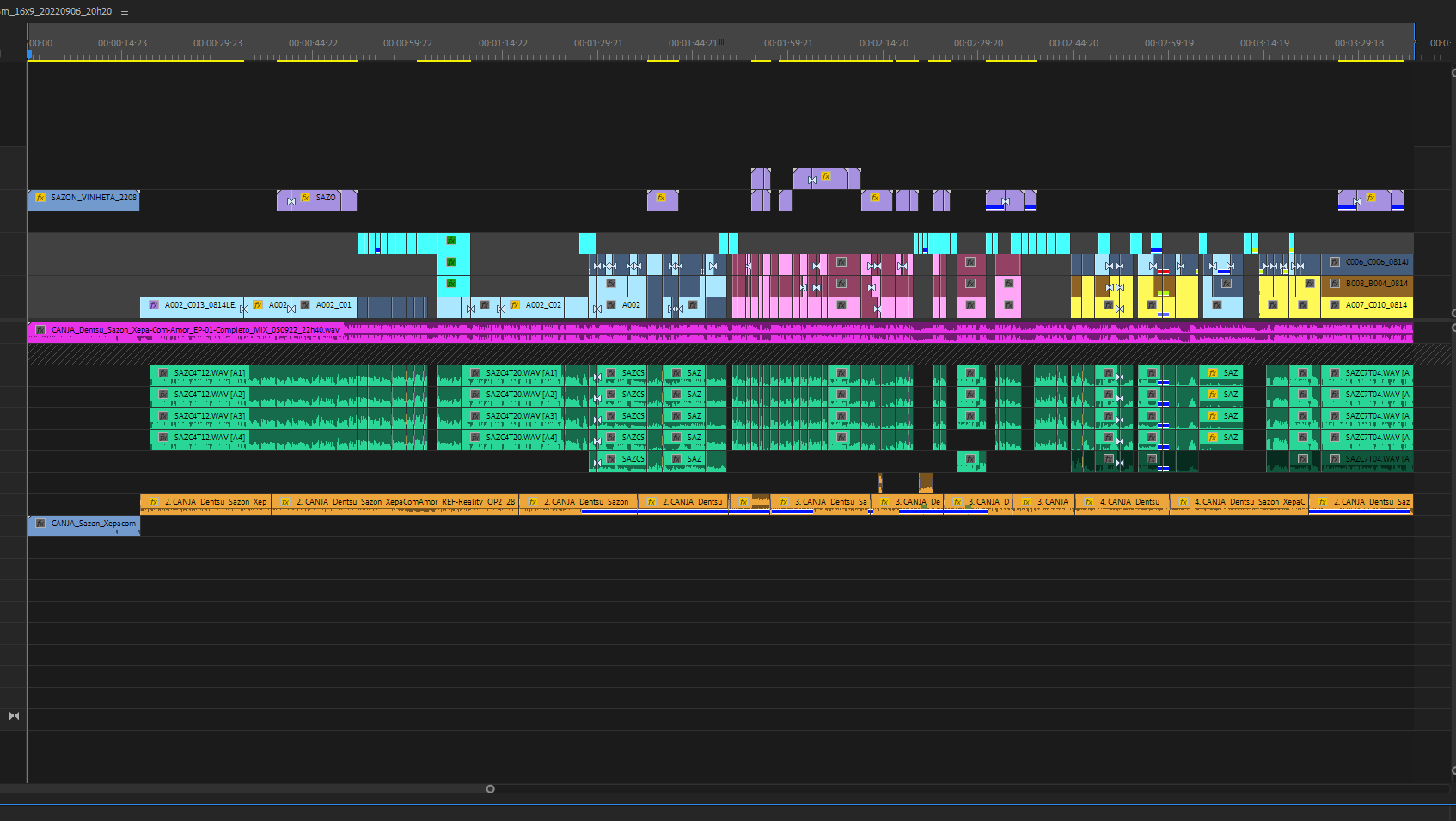1456x821 pixels.
Task: Click purple fx badge on A002_C013_0814LE clip
Action: (x=154, y=305)
